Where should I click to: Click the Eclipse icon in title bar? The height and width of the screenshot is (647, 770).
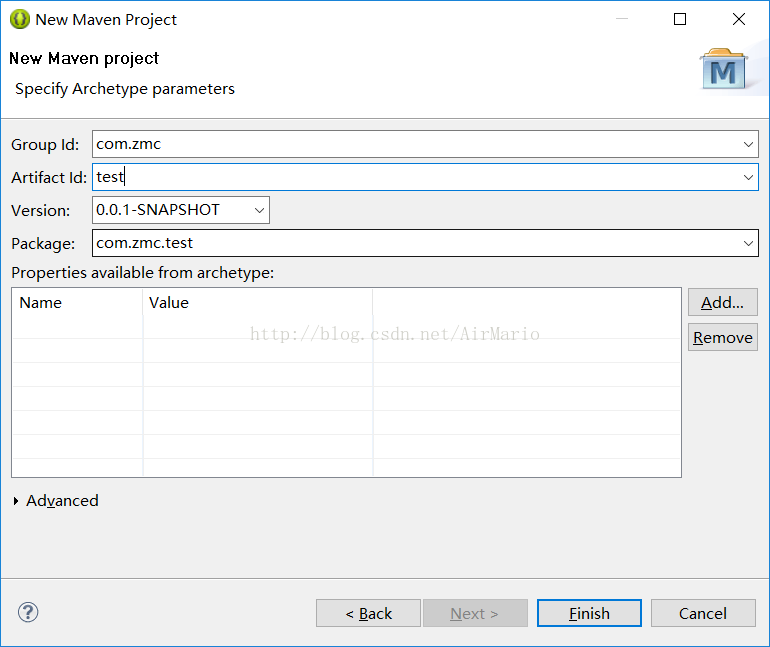click(20, 20)
